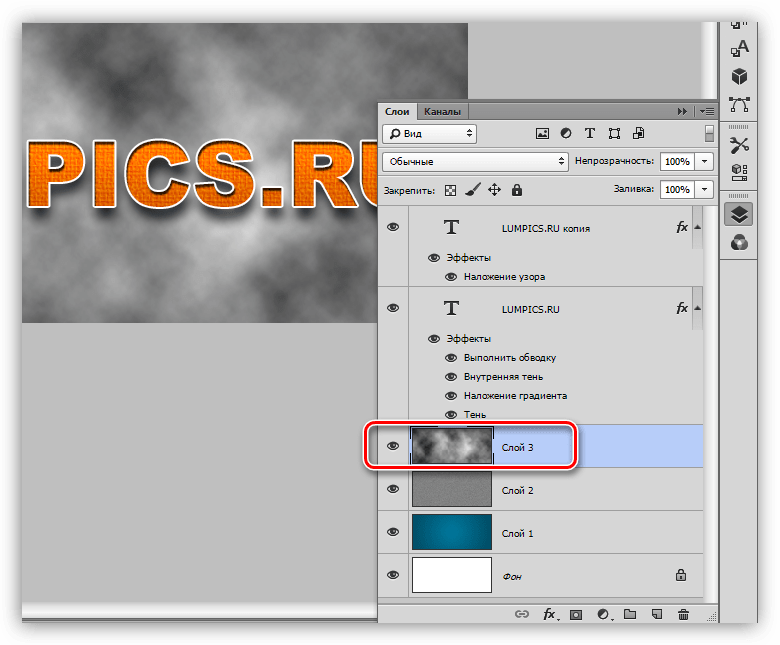Screen dimensions: 780x645
Task: Open the 3D panel cube icon
Action: point(739,77)
